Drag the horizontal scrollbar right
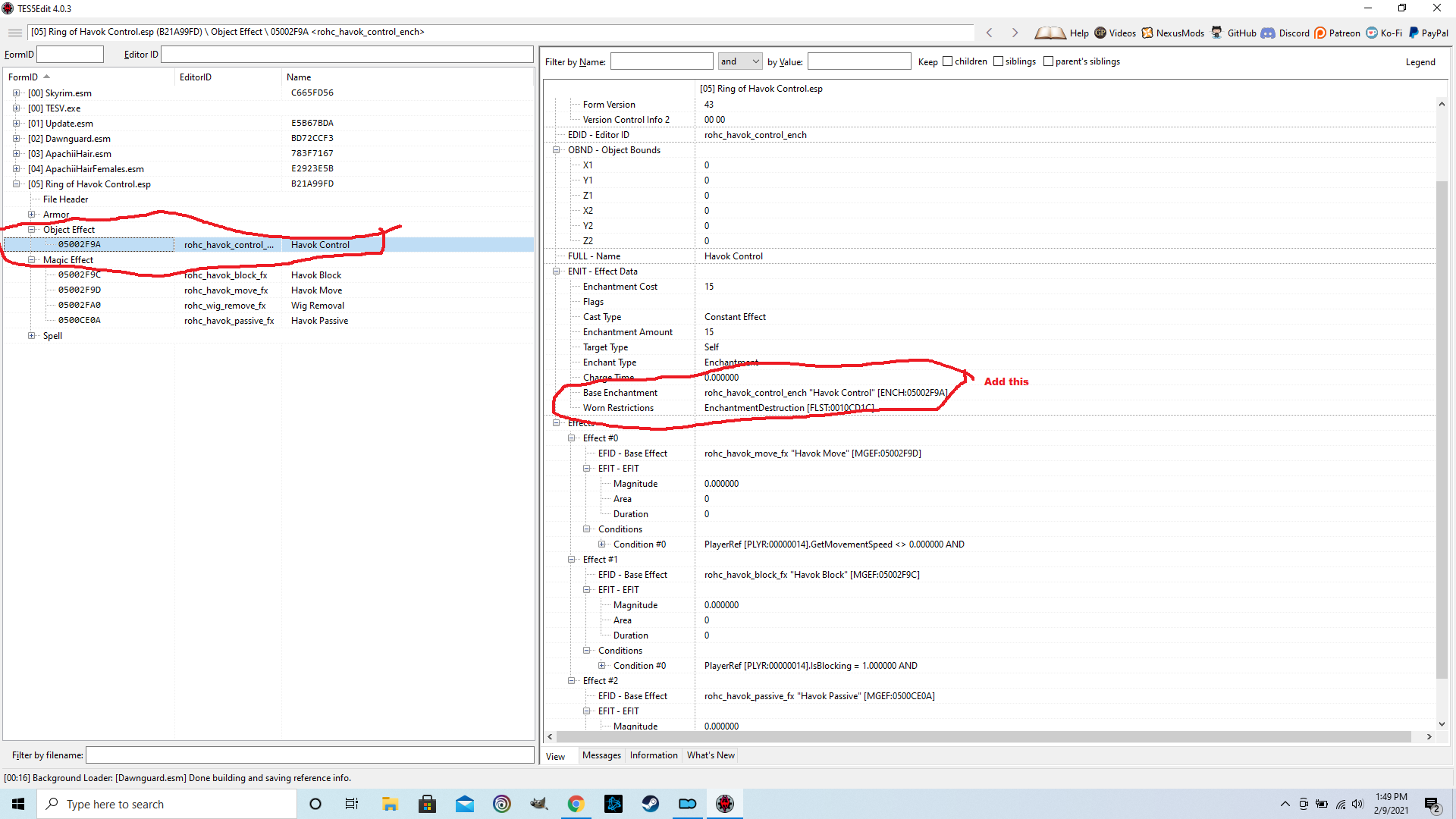The height and width of the screenshot is (819, 1456). click(1429, 738)
